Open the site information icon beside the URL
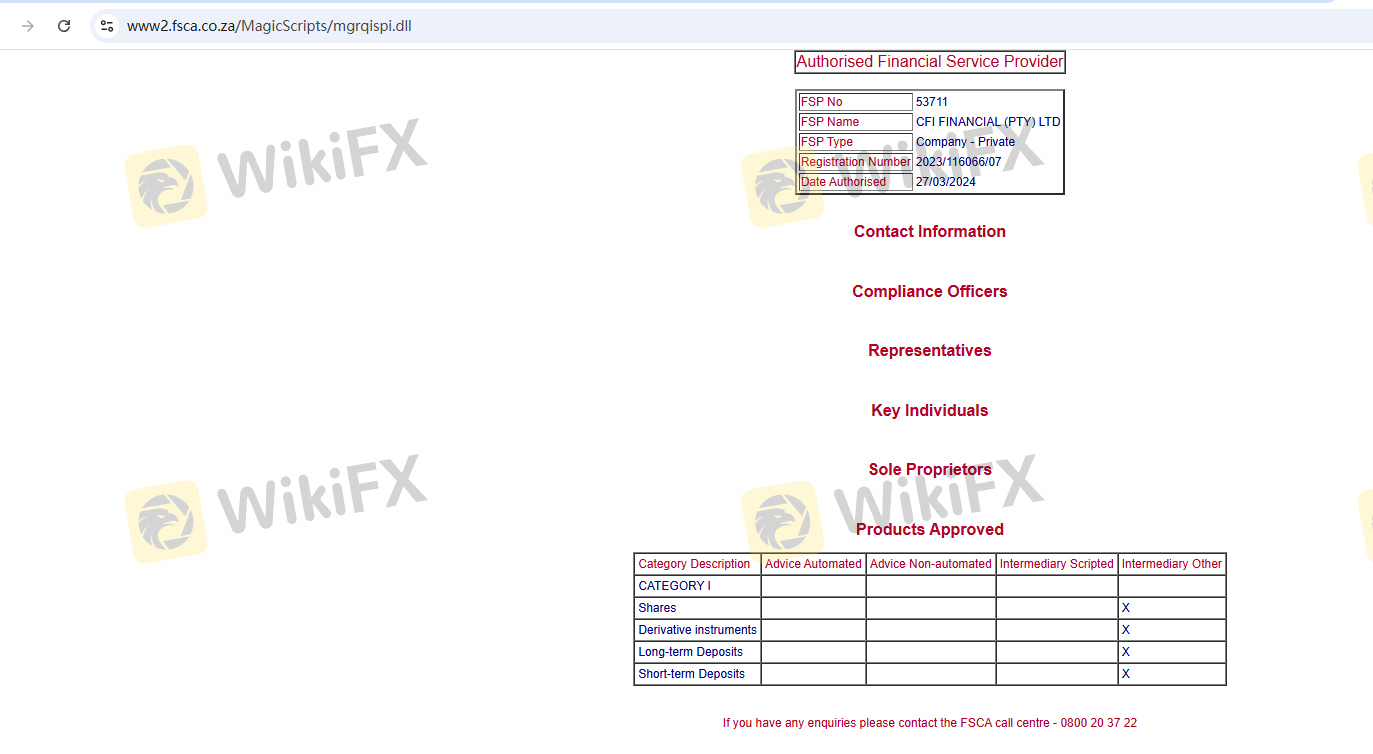The width and height of the screenshot is (1373, 754). tap(107, 26)
